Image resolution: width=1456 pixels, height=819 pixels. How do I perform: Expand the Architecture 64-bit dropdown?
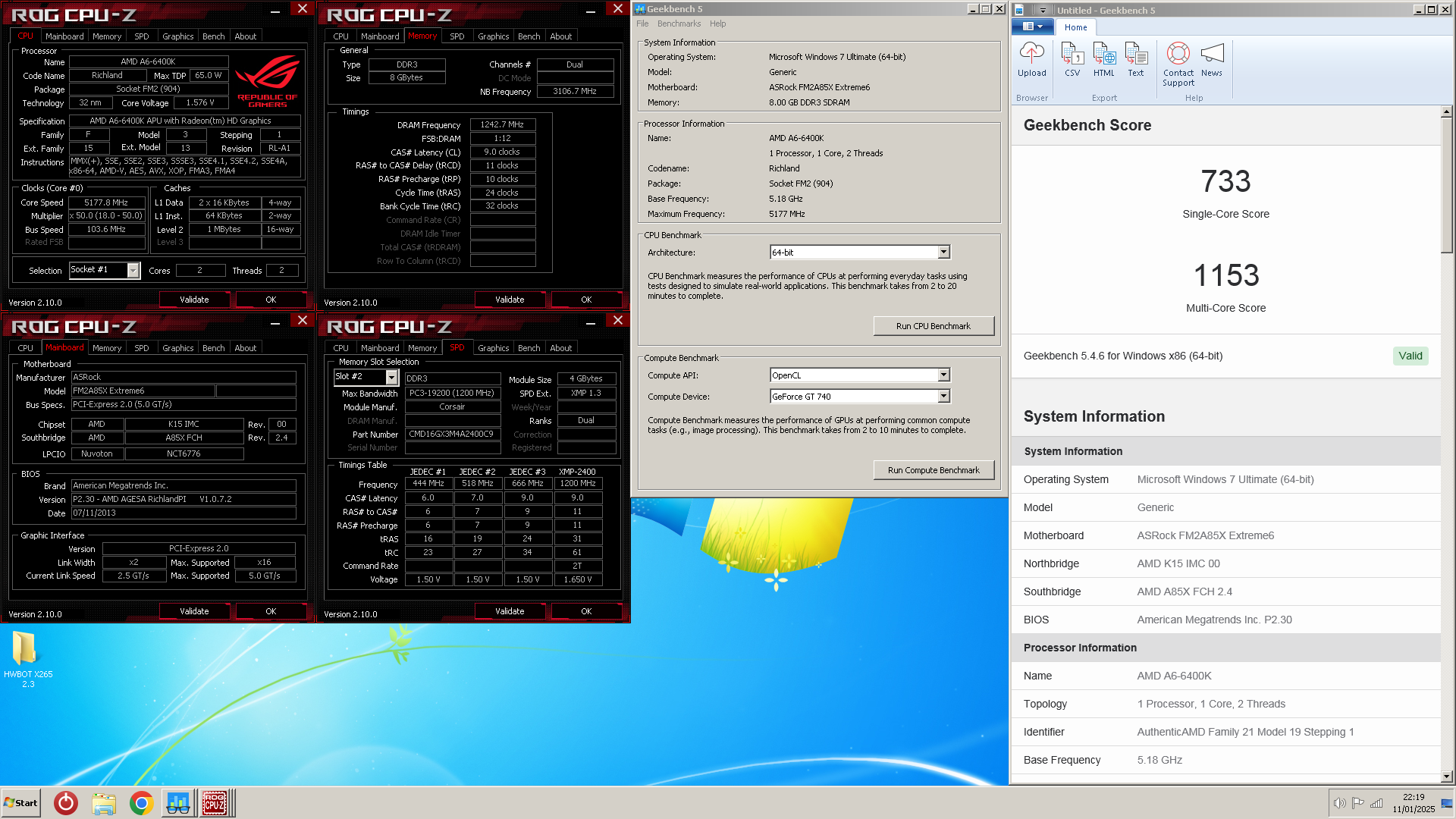click(x=944, y=252)
